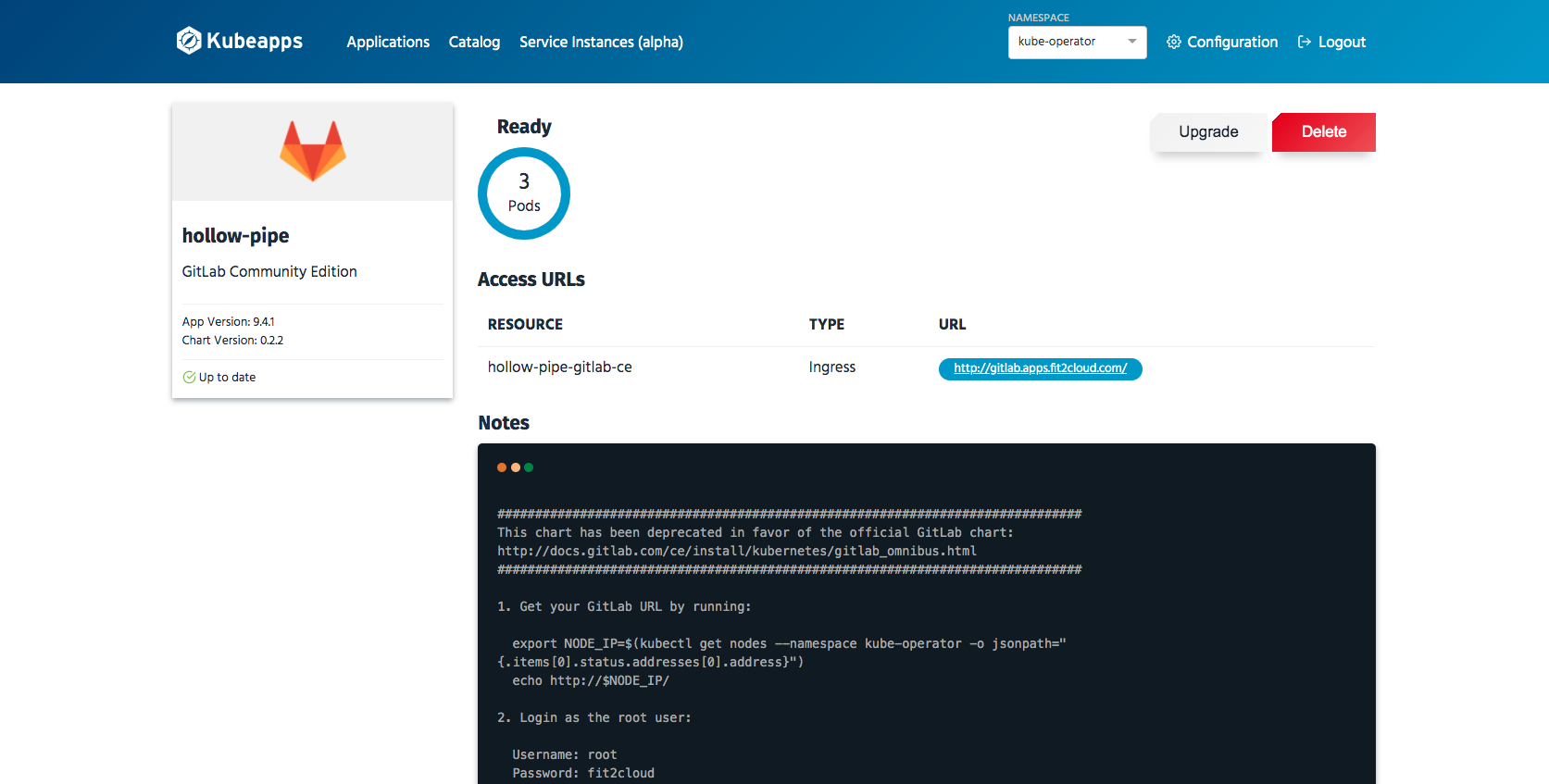The width and height of the screenshot is (1549, 784).
Task: Click the Username: root line
Action: pyautogui.click(x=565, y=754)
